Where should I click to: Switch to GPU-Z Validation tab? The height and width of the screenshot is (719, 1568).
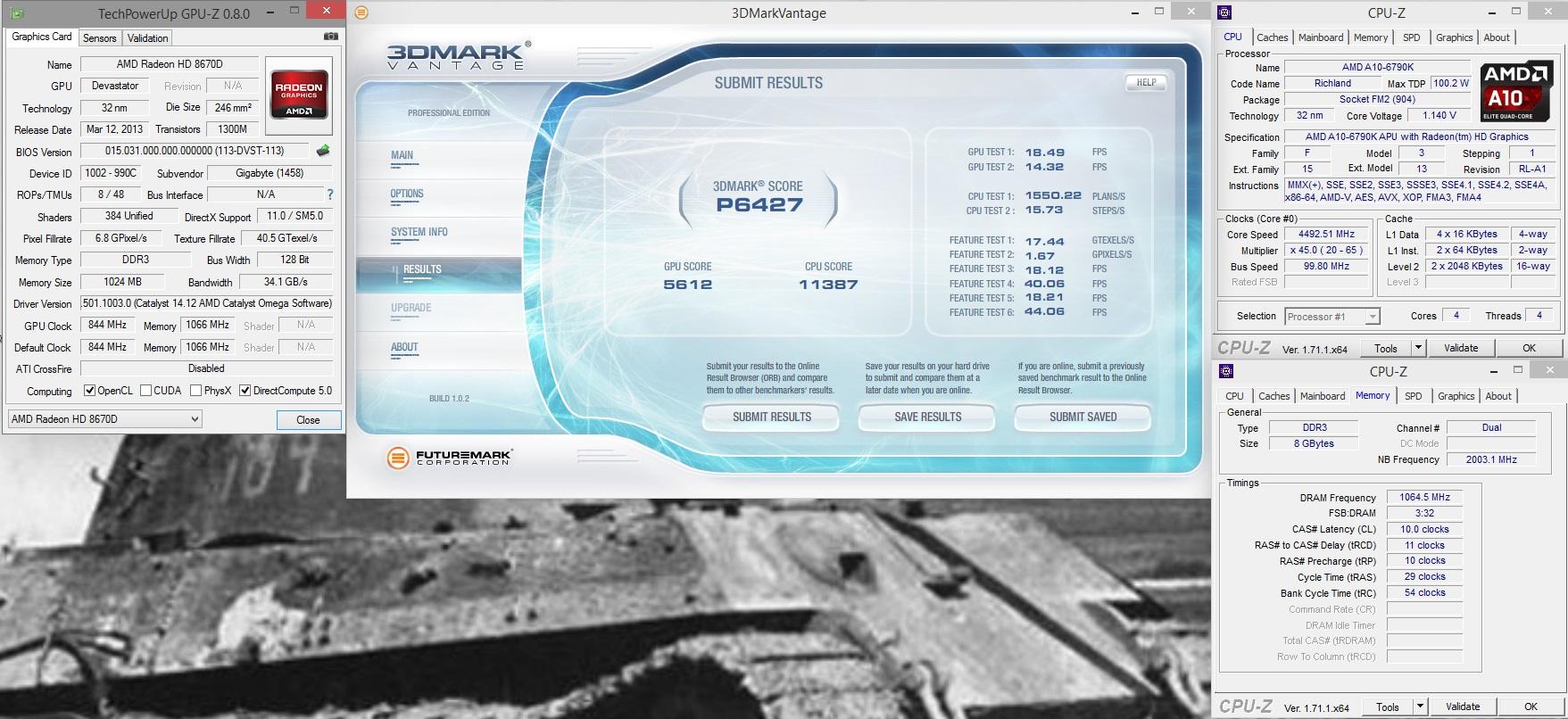click(x=148, y=38)
